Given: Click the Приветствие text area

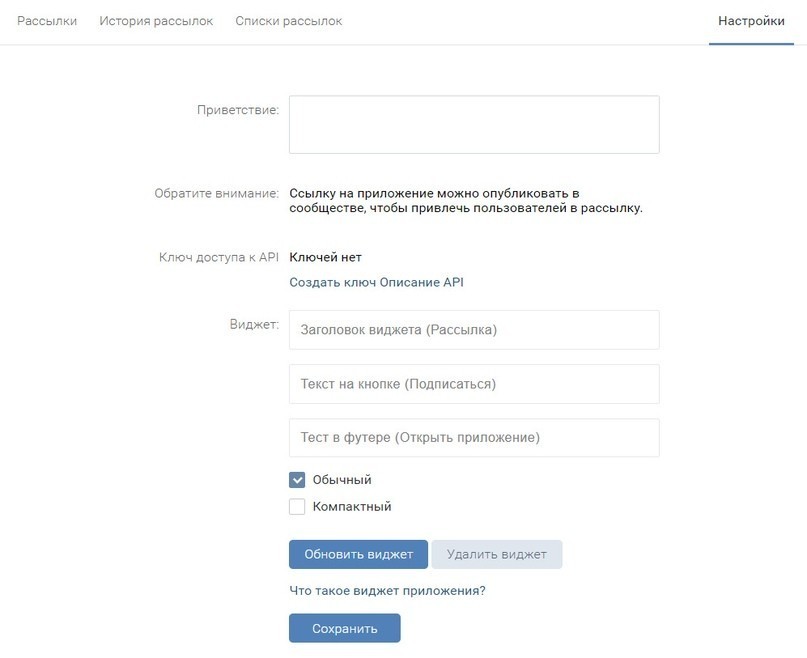Looking at the screenshot, I should tap(474, 125).
